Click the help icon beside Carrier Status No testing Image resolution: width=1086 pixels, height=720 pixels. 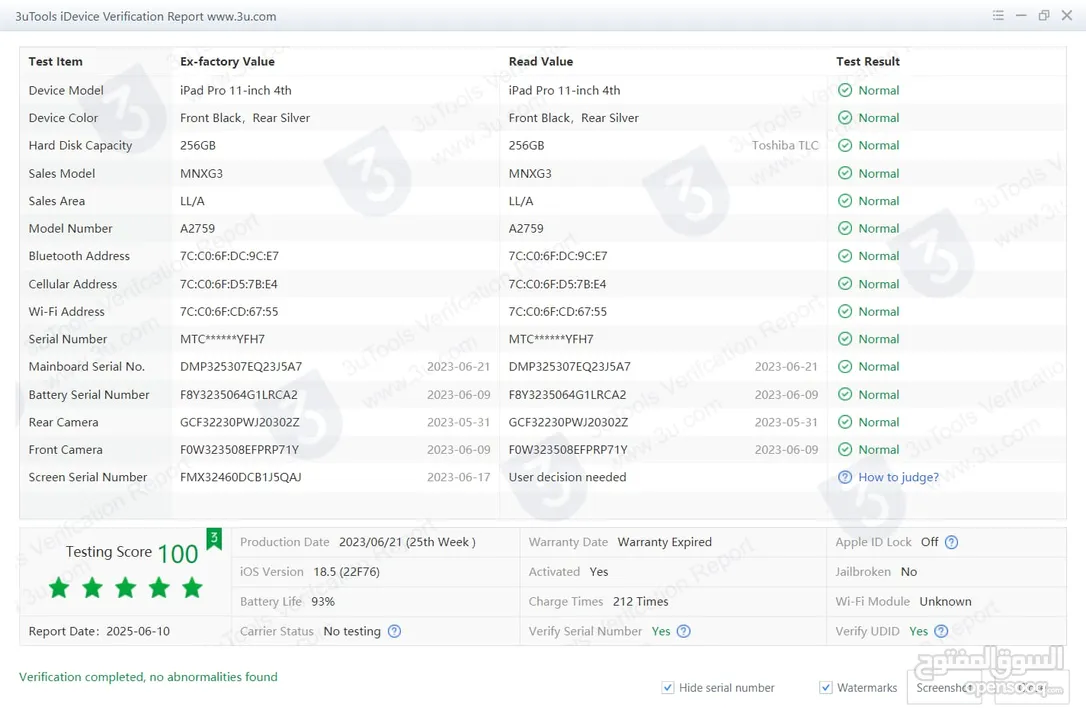(394, 631)
